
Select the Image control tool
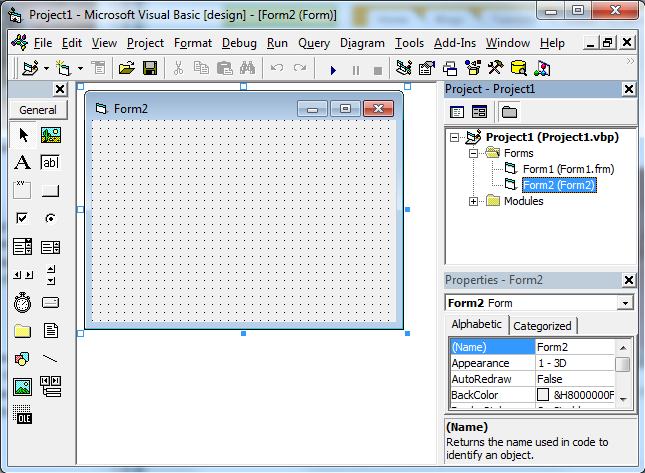click(22, 387)
